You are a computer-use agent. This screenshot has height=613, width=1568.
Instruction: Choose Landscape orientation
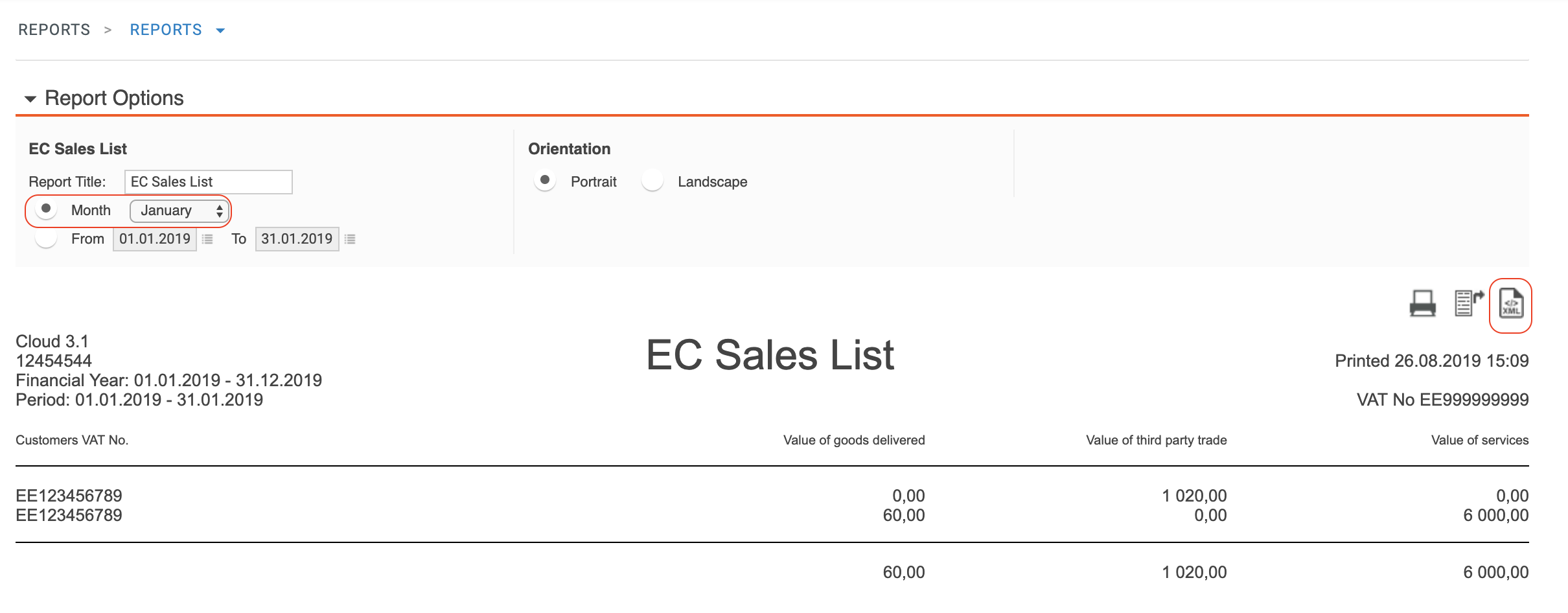point(652,181)
